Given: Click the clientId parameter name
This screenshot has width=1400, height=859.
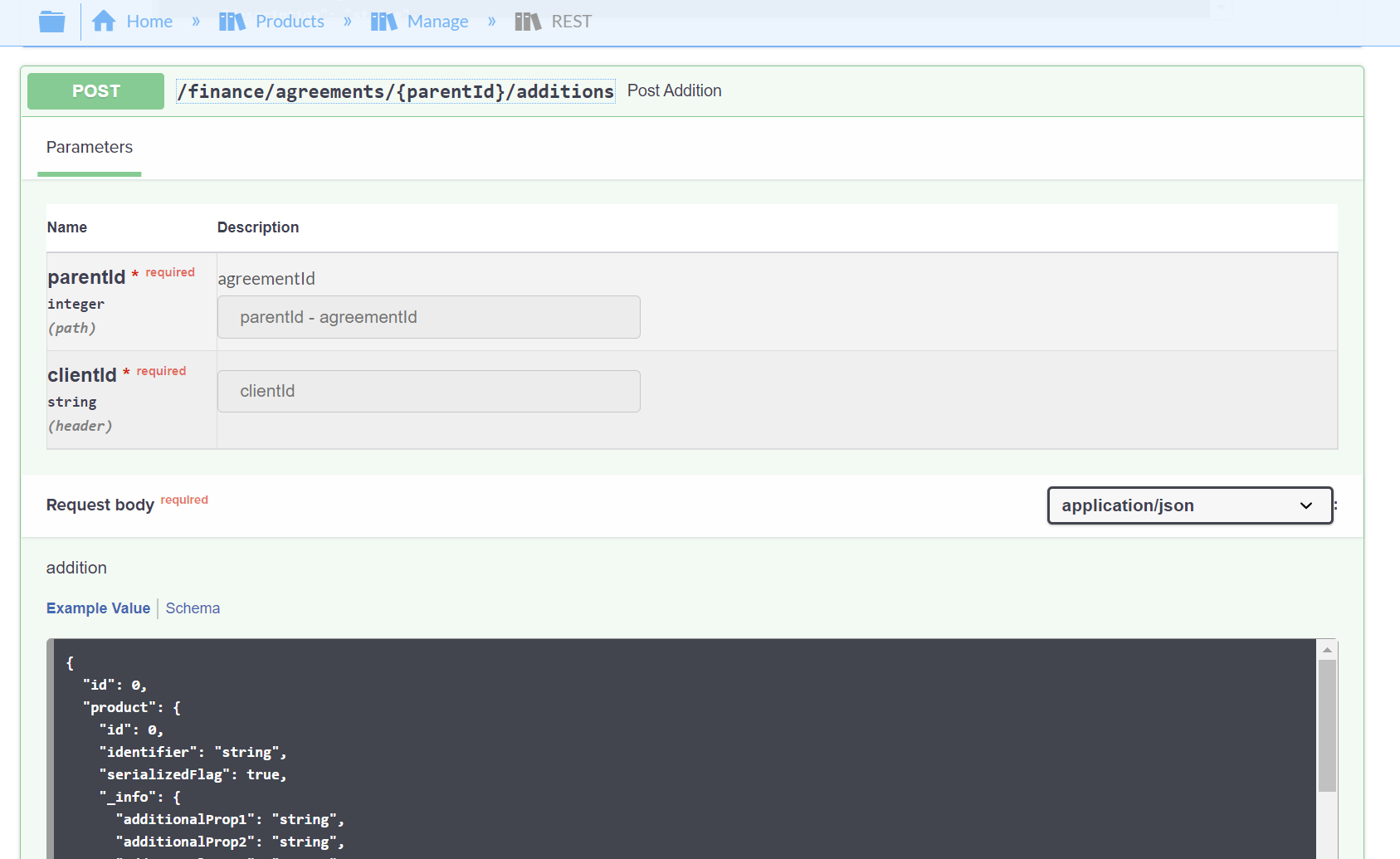Looking at the screenshot, I should [x=82, y=375].
